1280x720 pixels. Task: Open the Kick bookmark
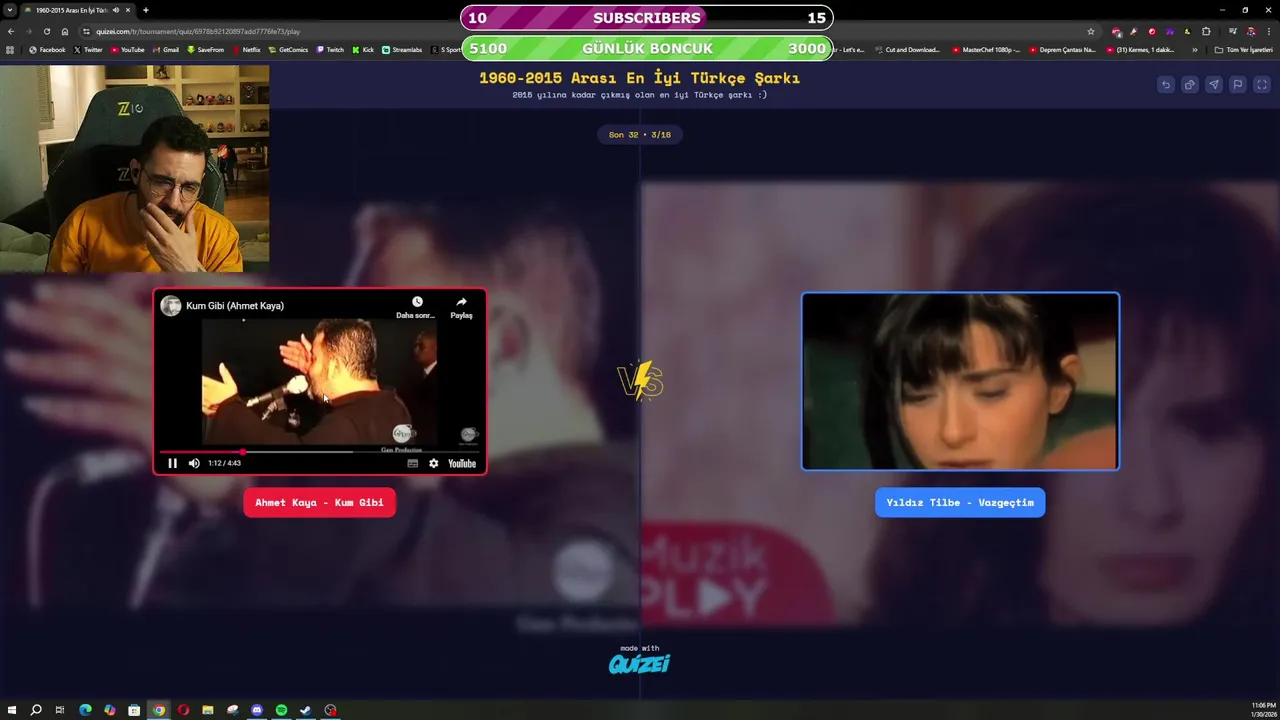(x=363, y=49)
